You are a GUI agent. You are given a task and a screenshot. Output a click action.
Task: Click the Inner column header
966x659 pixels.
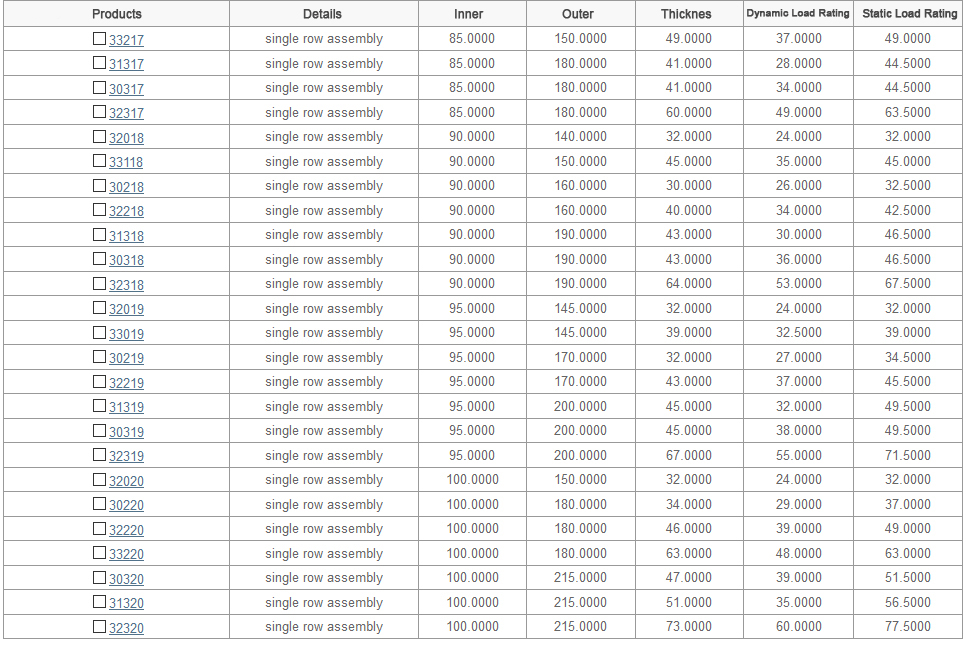click(468, 14)
